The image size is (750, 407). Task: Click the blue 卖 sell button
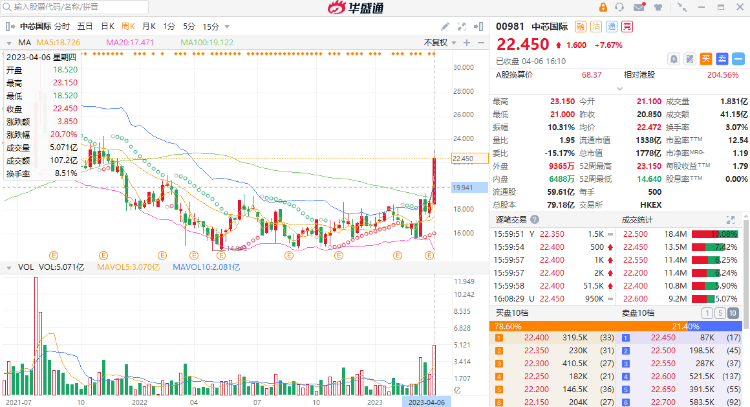point(722,59)
